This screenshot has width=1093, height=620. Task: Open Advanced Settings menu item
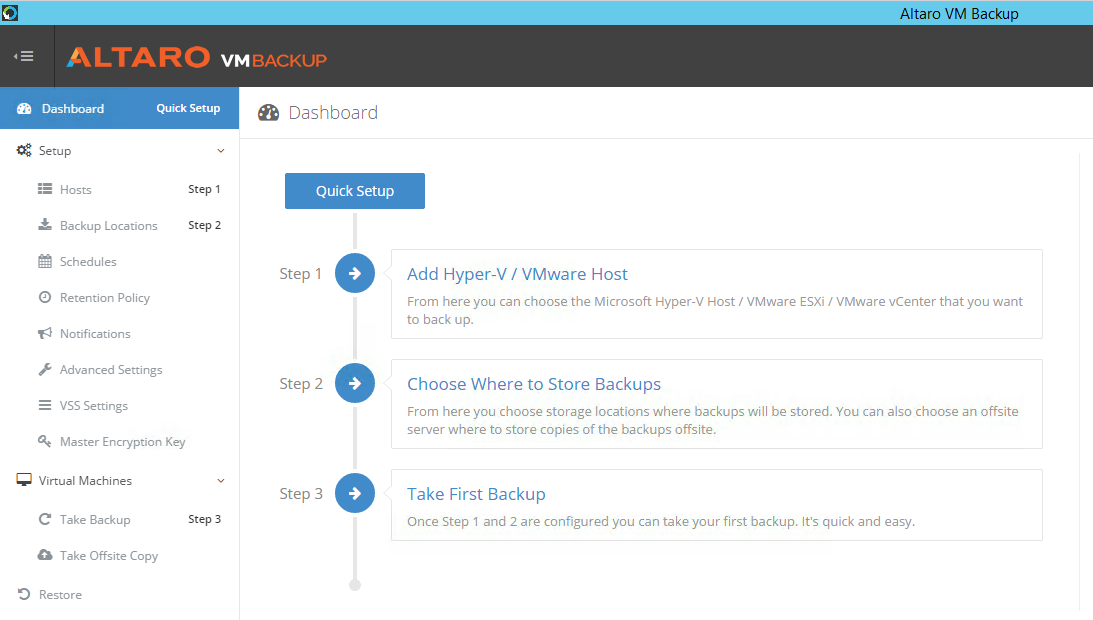click(x=111, y=370)
